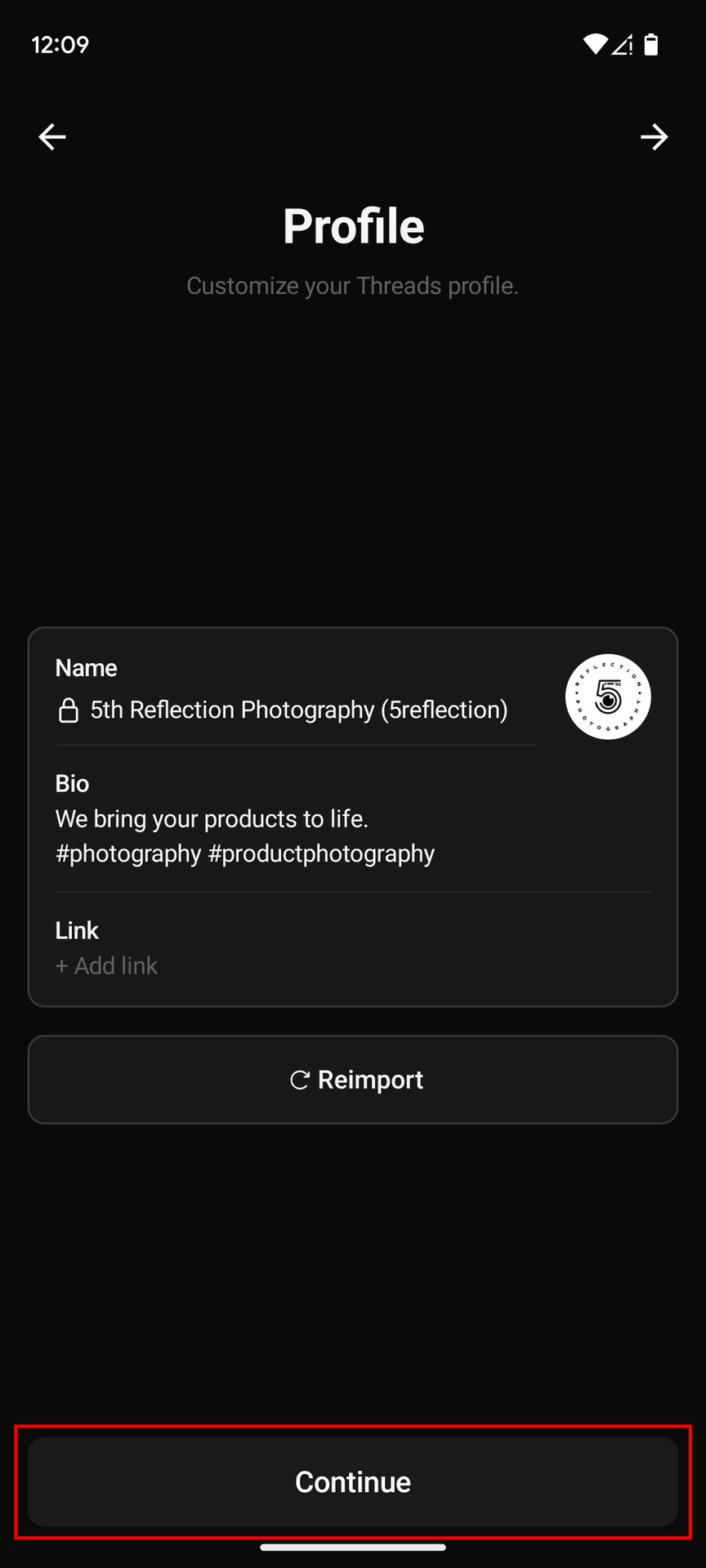Tap the "Customize your Threads profile" subtitle
The image size is (706, 1568).
353,286
